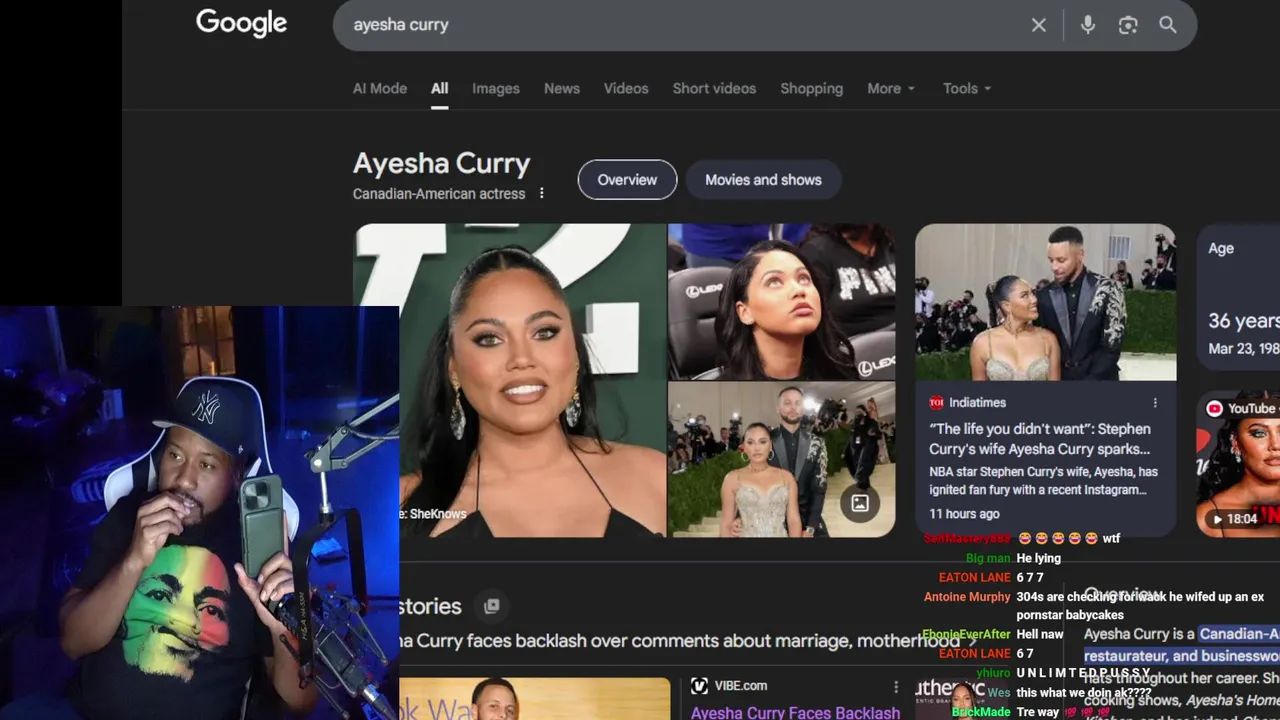This screenshot has height=720, width=1280.
Task: Click the thumbnail image left of the VIBE.com story
Action: click(535, 699)
